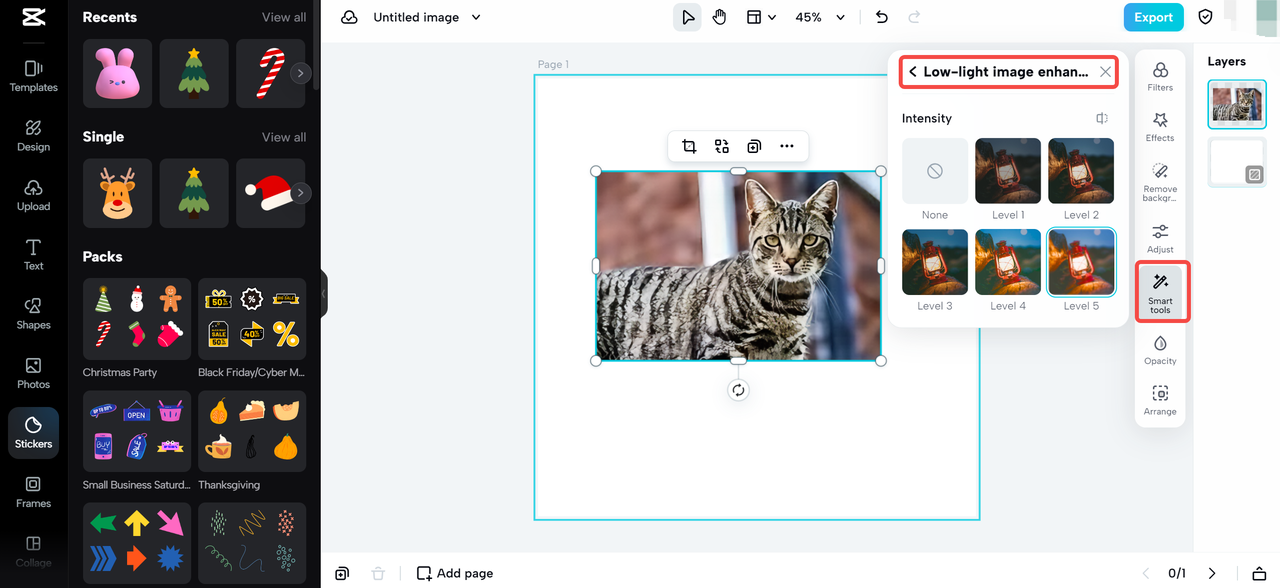Open the Effects tool
The height and width of the screenshot is (588, 1280).
coord(1160,127)
